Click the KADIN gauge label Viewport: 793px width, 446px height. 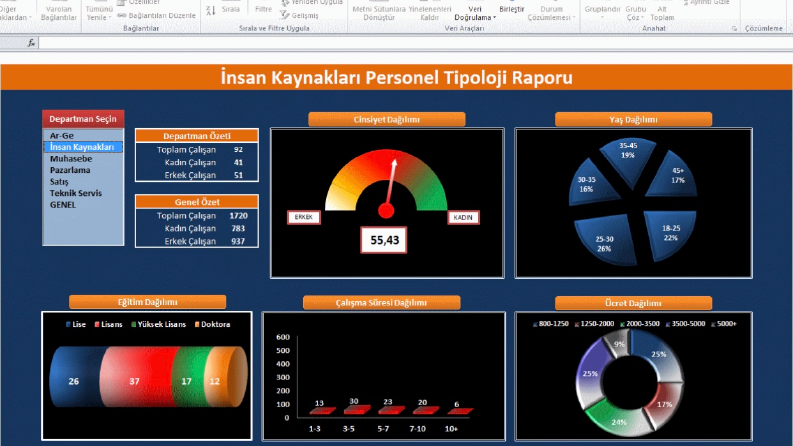463,217
